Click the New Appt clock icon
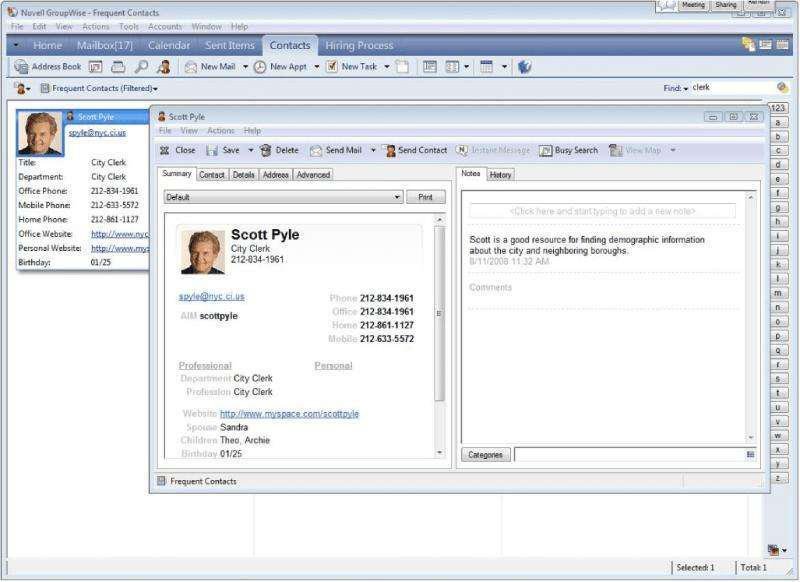800x582 pixels. coord(260,67)
